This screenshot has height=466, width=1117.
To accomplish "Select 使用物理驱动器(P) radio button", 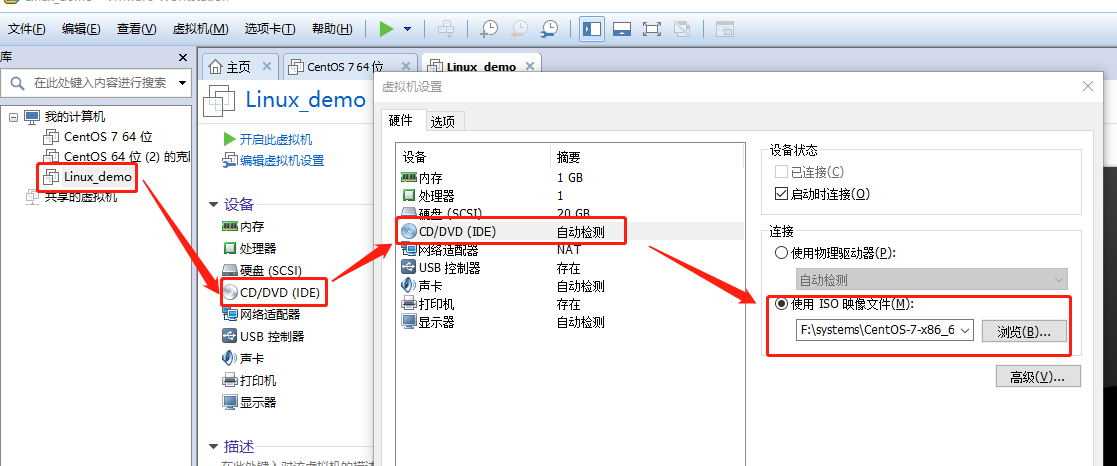I will 781,252.
